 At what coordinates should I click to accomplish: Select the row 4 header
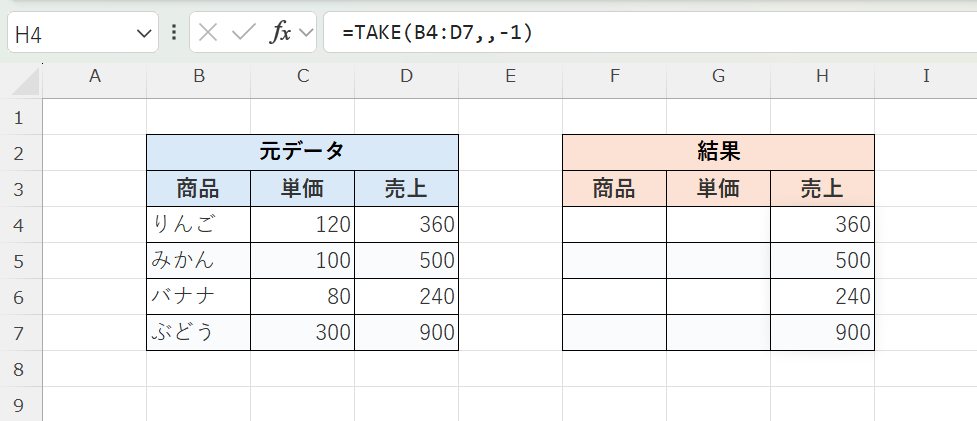tap(20, 224)
